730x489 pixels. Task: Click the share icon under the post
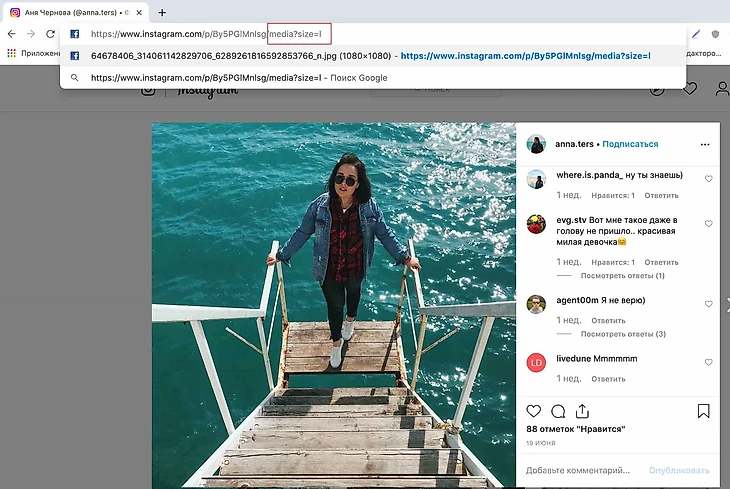click(x=583, y=411)
